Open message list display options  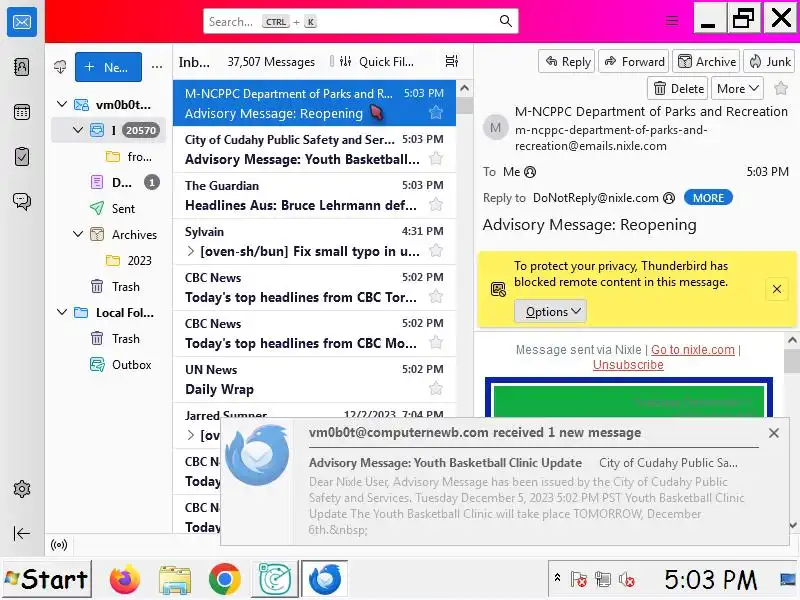(x=452, y=61)
